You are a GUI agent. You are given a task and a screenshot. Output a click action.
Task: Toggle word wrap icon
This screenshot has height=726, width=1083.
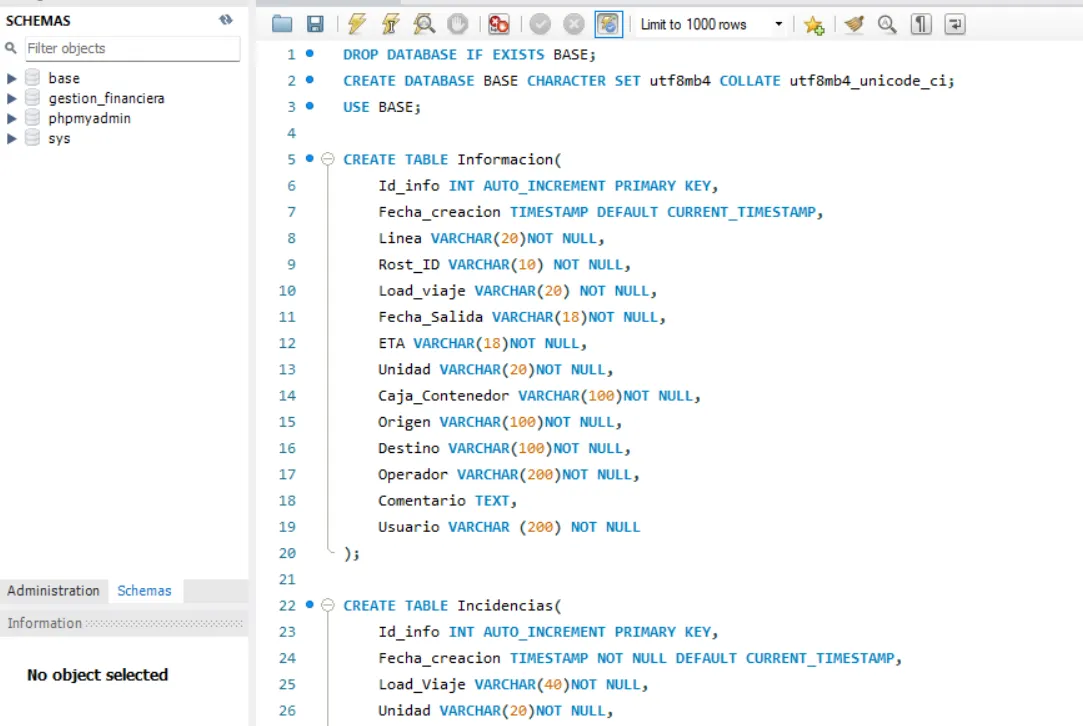point(955,24)
